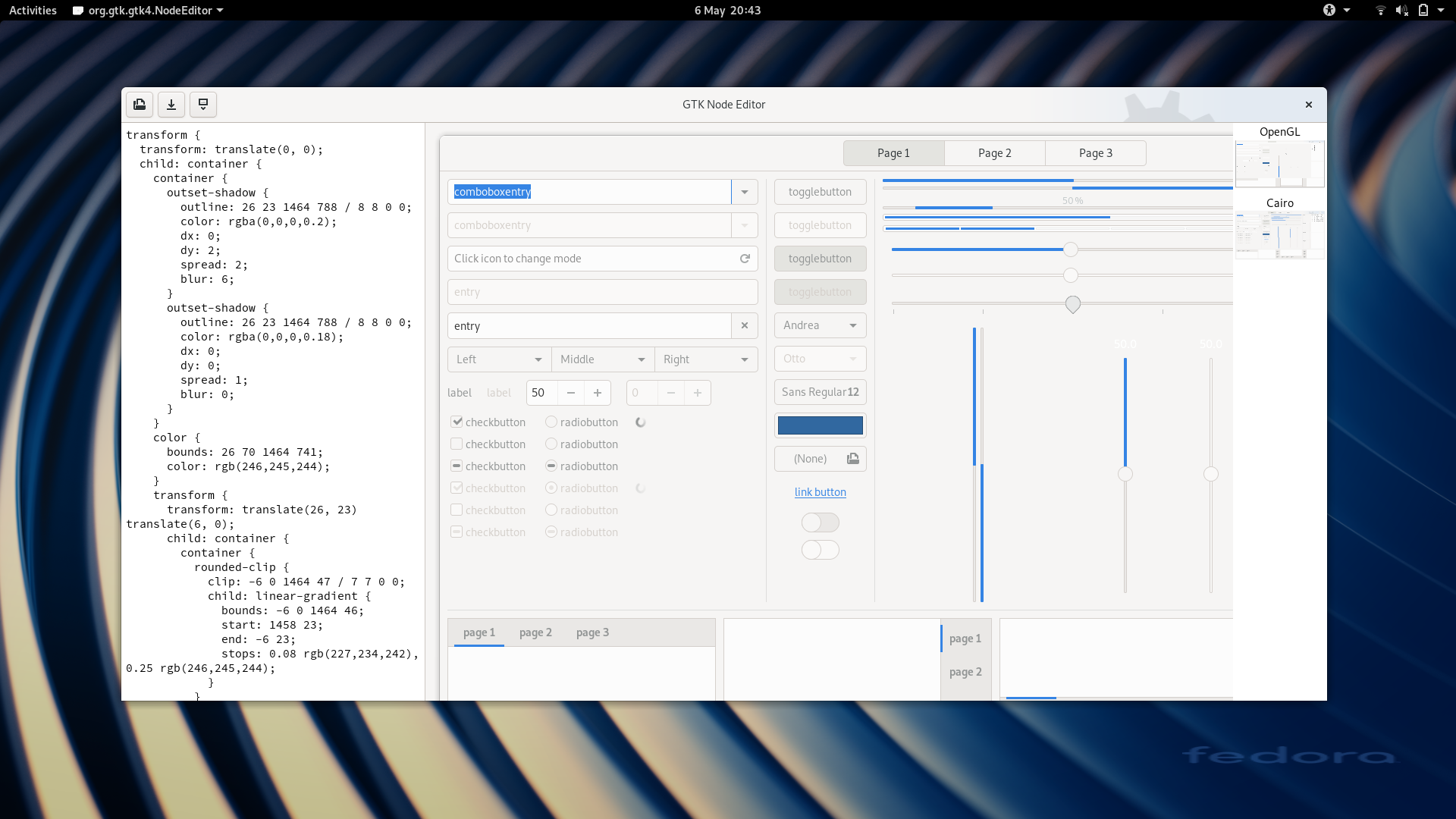Viewport: 1456px width, 819px height.
Task: Switch to Page 2 tab
Action: pyautogui.click(x=994, y=152)
